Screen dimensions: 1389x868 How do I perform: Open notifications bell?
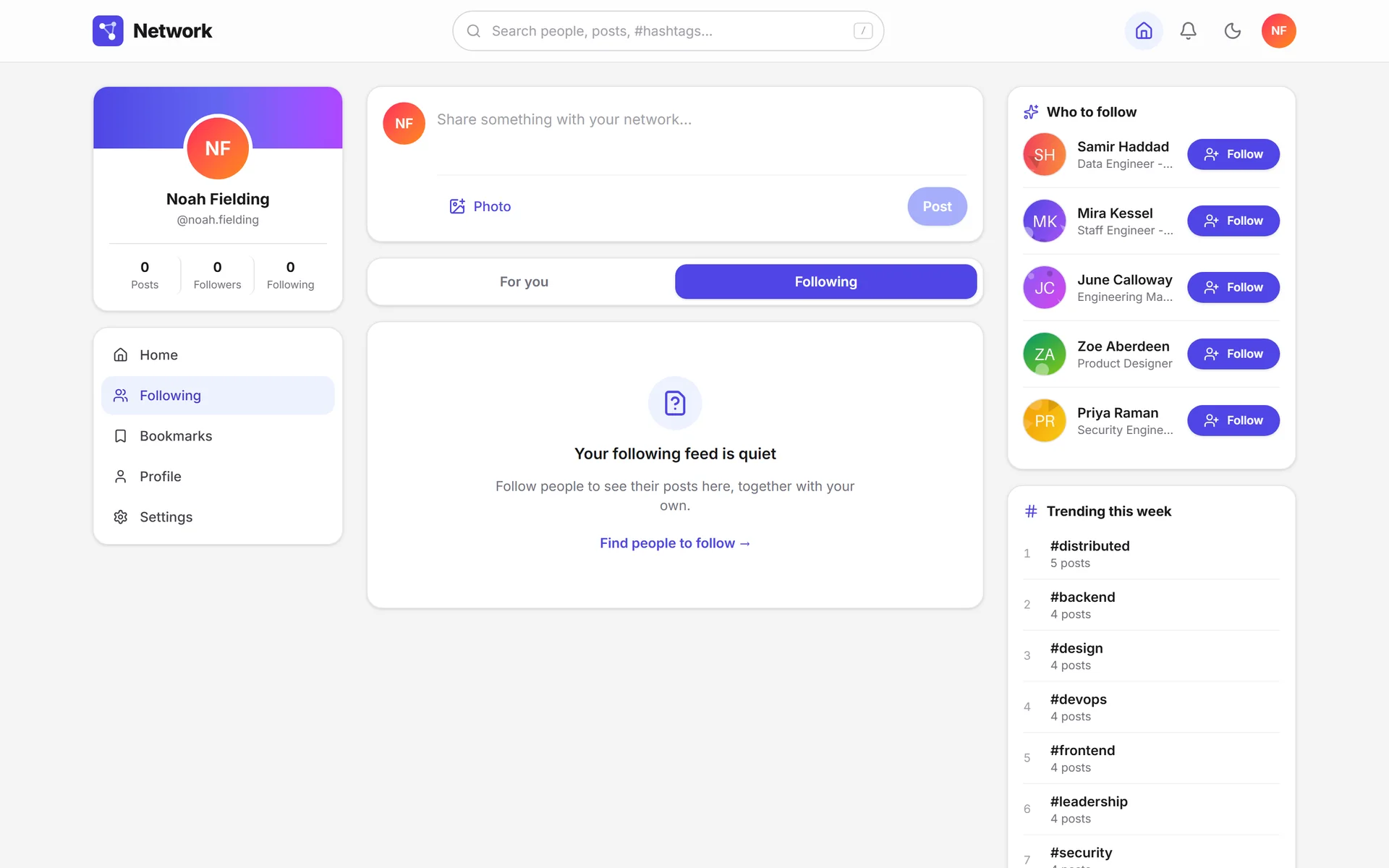[x=1188, y=30]
